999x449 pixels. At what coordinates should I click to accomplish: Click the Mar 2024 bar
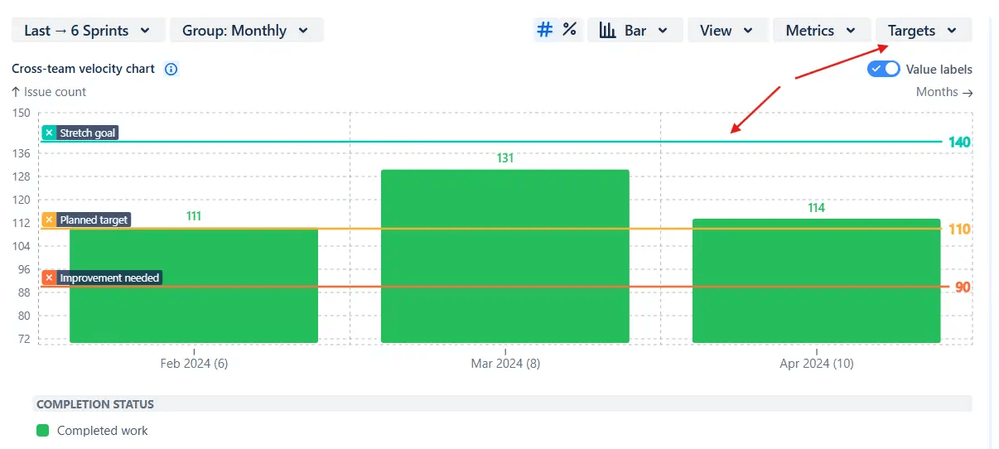[x=505, y=256]
